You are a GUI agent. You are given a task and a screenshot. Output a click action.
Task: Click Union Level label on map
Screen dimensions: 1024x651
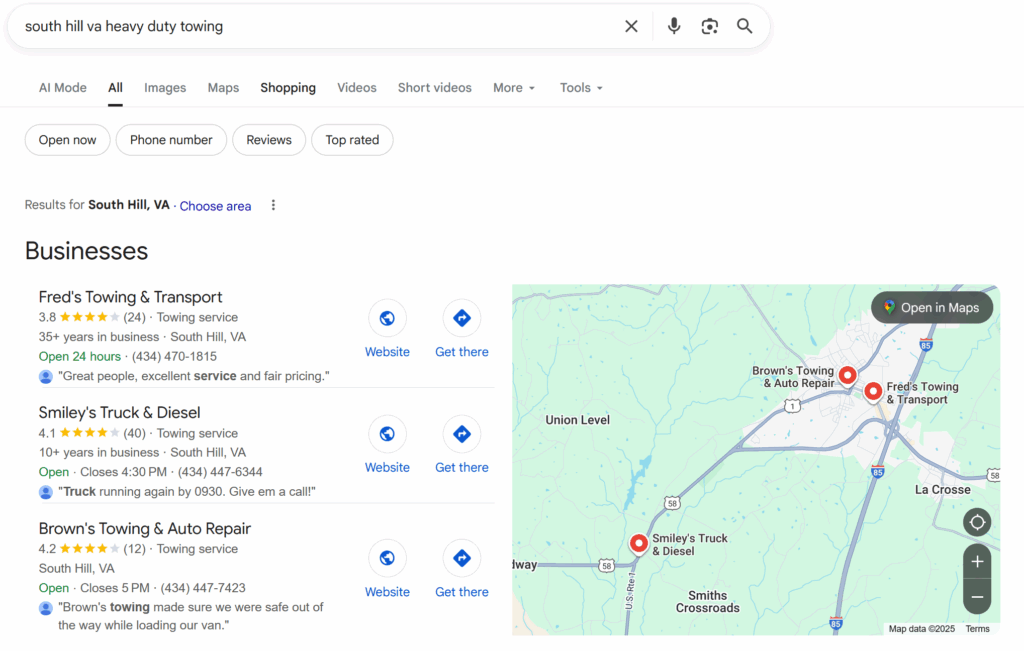[577, 420]
